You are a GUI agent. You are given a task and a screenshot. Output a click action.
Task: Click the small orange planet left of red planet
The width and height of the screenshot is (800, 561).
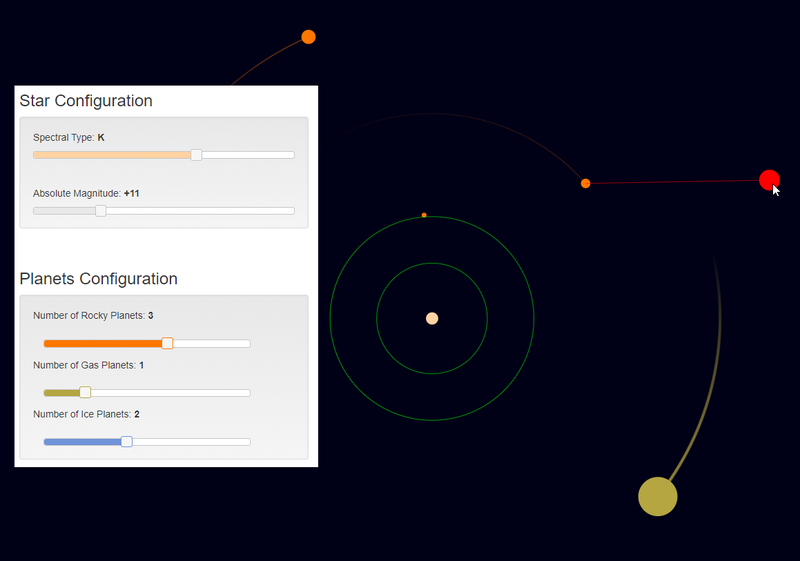585,183
